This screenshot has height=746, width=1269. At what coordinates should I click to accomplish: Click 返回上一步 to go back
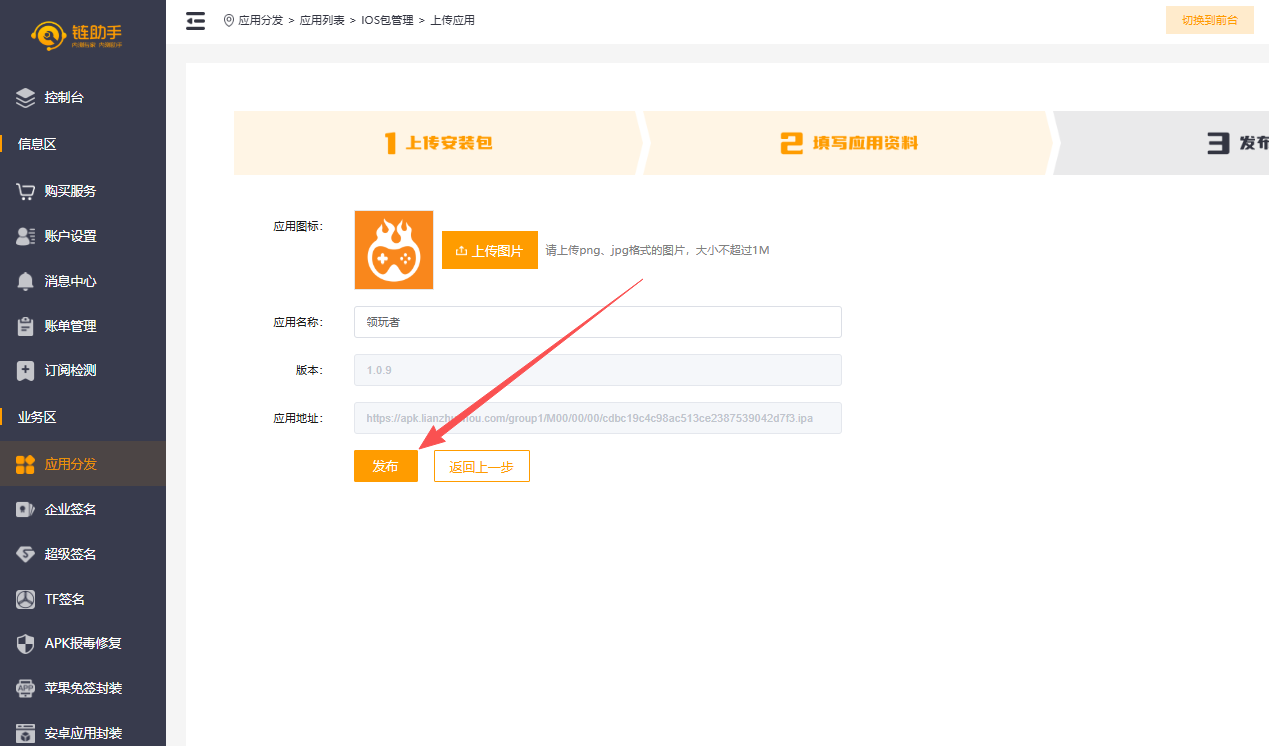click(x=481, y=466)
